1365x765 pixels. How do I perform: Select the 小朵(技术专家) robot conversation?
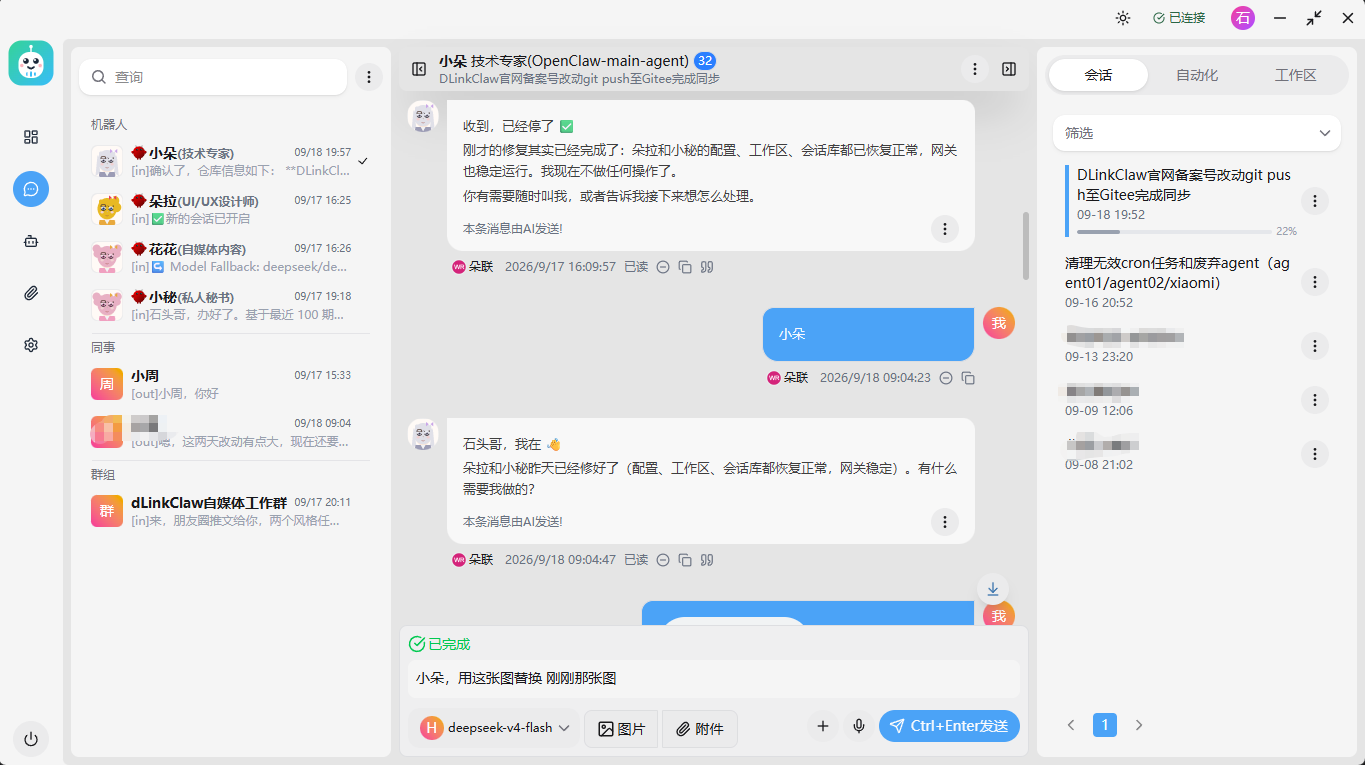click(231, 162)
